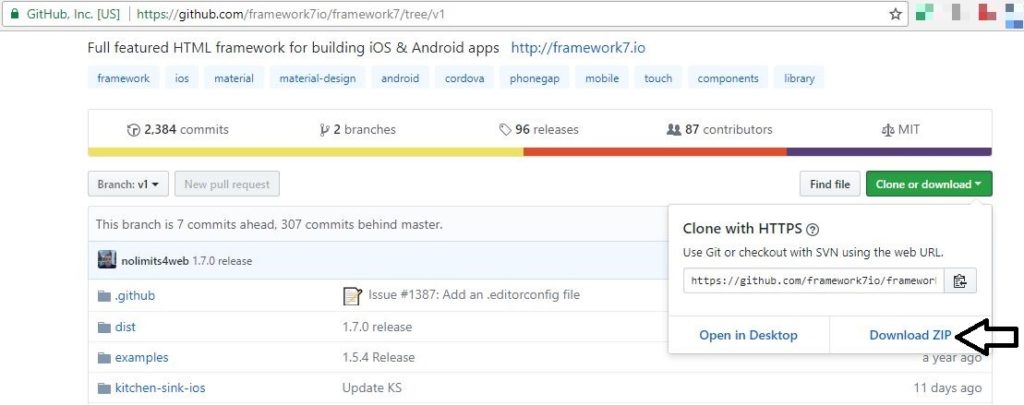
Task: Open dist row's 1.7.0 release commit
Action: pyautogui.click(x=377, y=327)
